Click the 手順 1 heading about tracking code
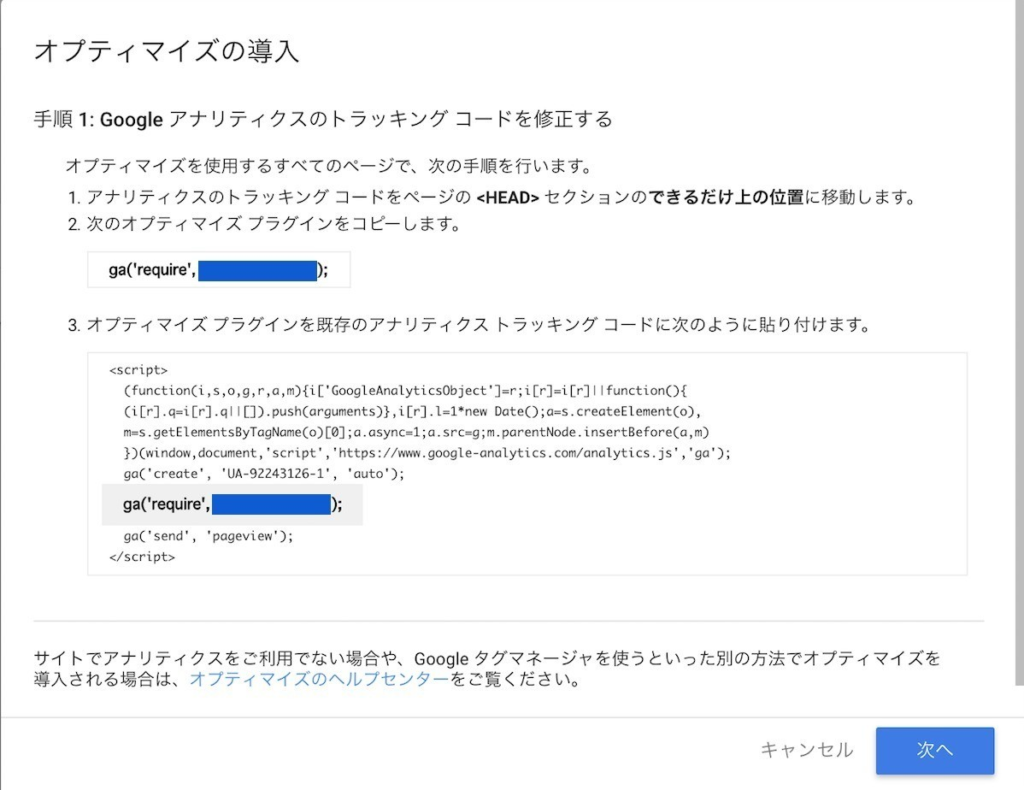This screenshot has width=1024, height=790. (x=323, y=119)
